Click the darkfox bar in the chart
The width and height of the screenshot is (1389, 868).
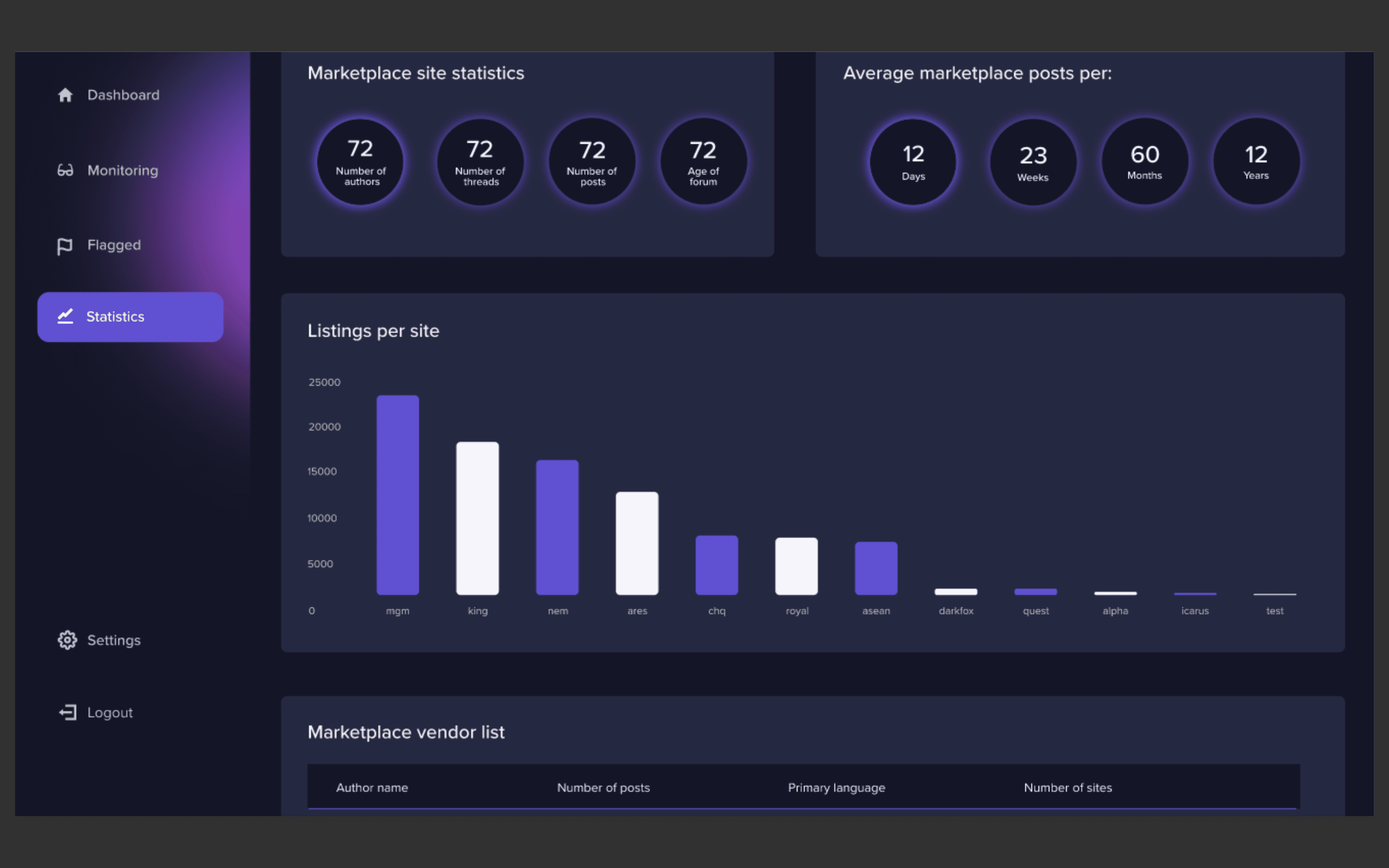click(x=956, y=592)
